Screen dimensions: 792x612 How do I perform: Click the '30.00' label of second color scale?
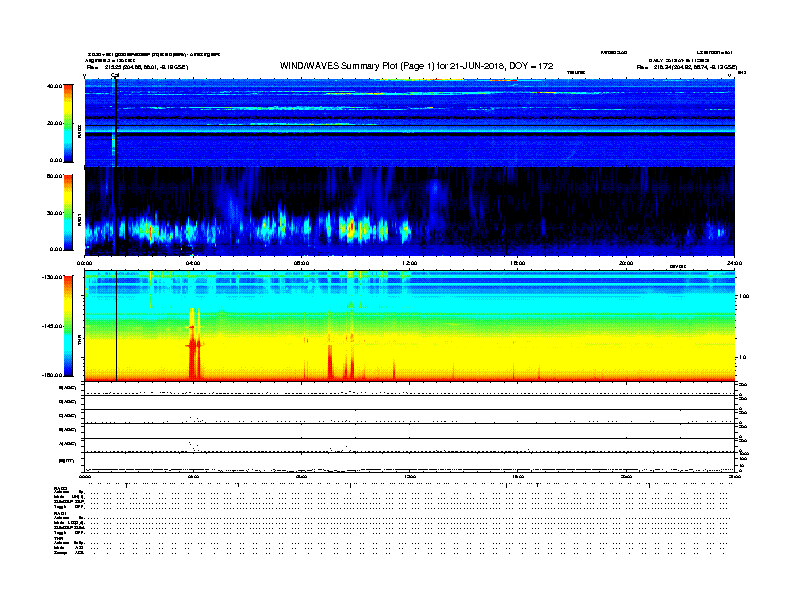pos(54,213)
